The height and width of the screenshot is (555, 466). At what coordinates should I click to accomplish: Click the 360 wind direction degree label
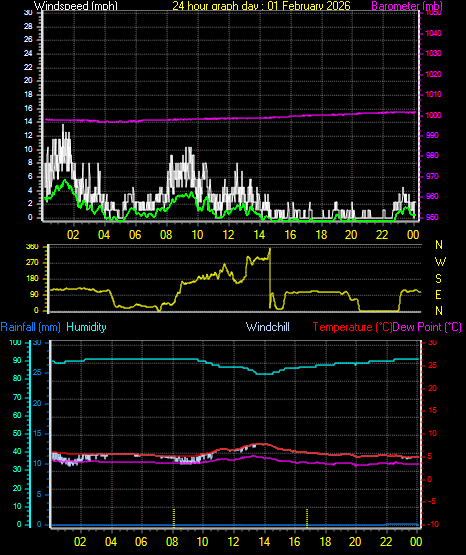coord(33,247)
